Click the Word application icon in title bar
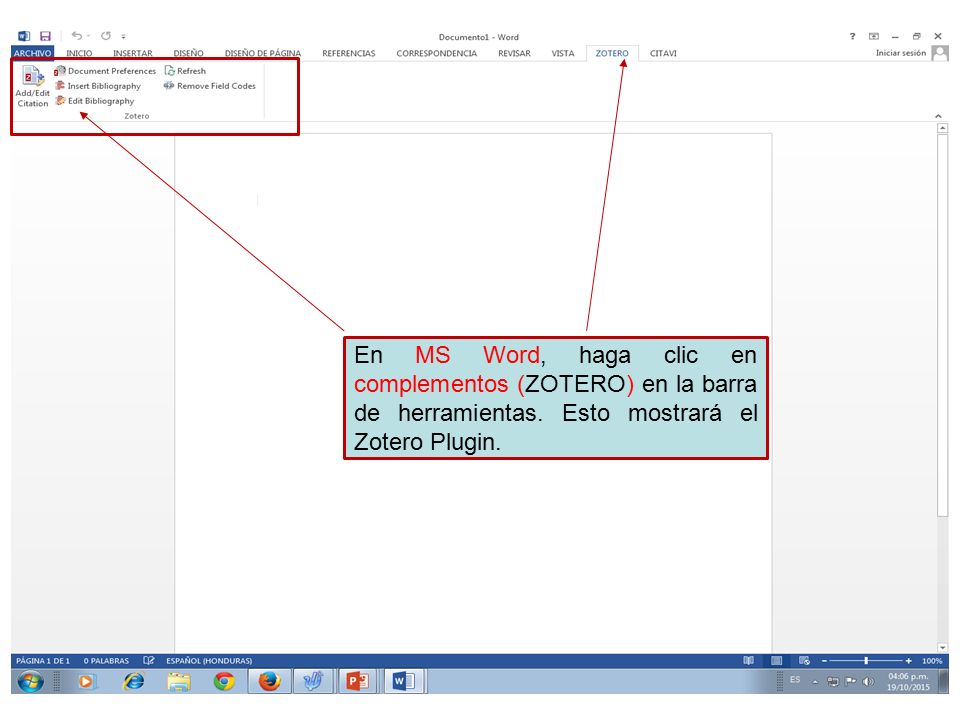The image size is (960, 720). click(x=24, y=36)
